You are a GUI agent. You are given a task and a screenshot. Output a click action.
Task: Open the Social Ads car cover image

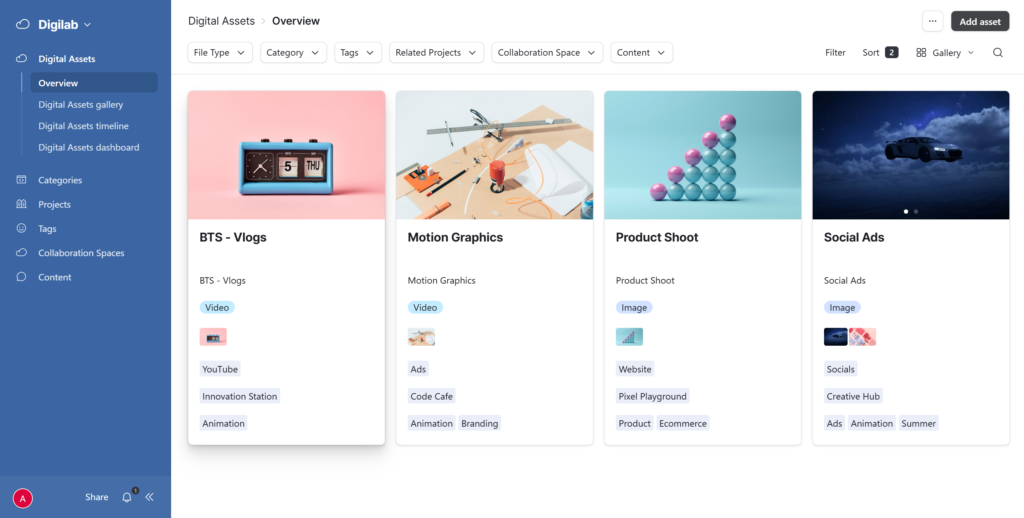point(911,155)
